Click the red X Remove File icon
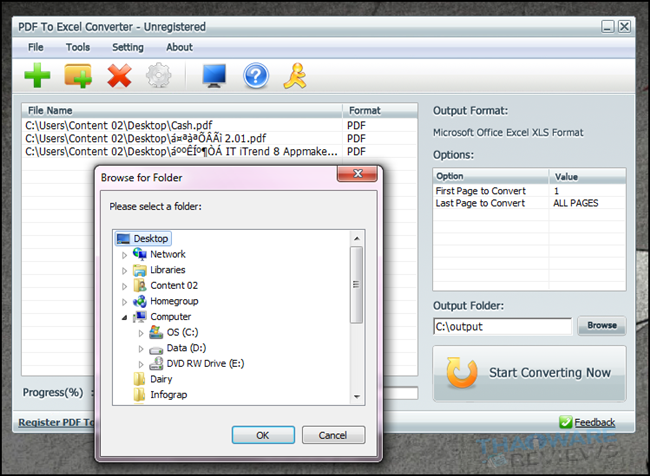This screenshot has width=650, height=476. (x=119, y=76)
